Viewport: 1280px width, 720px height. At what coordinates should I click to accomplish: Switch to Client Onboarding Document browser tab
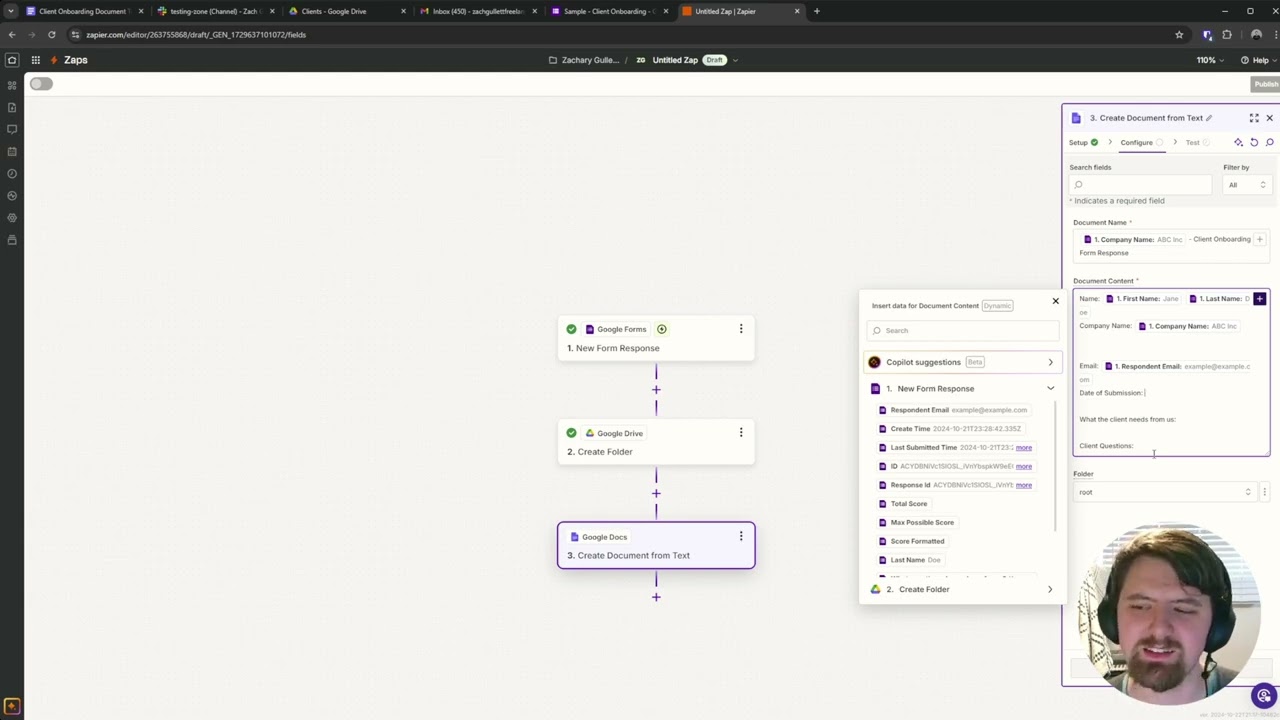[83, 11]
